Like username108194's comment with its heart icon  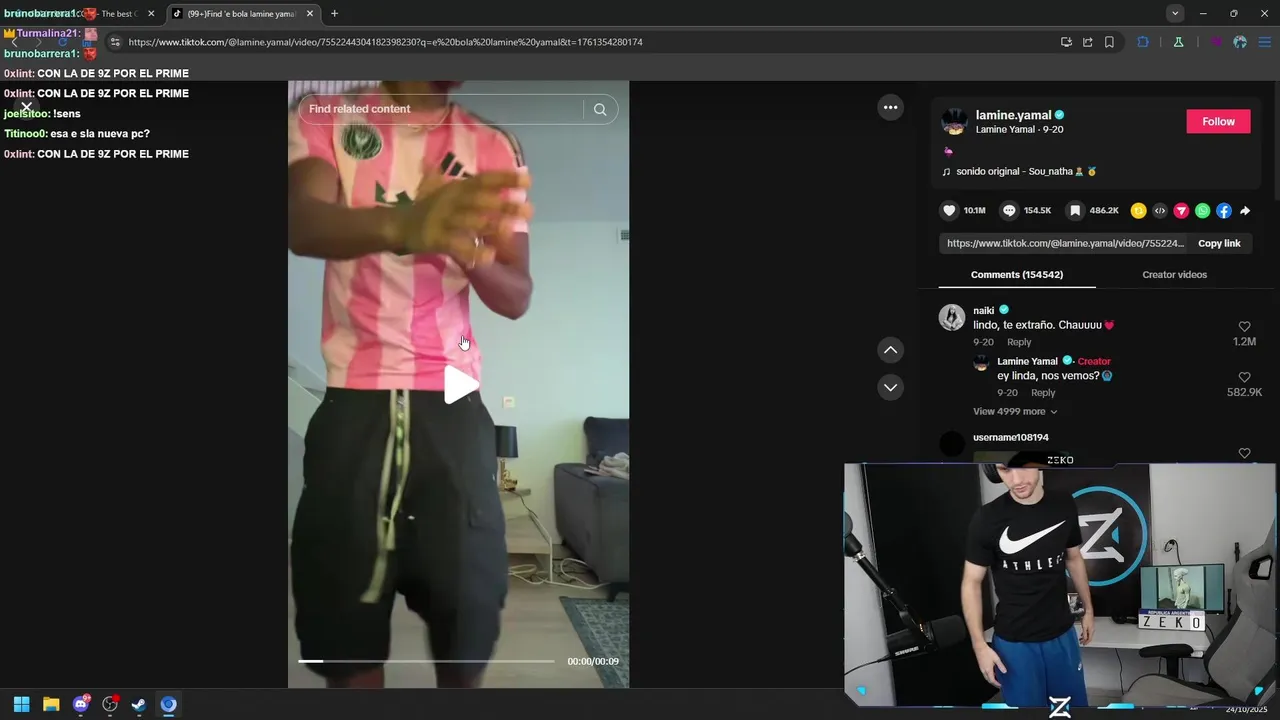1244,454
